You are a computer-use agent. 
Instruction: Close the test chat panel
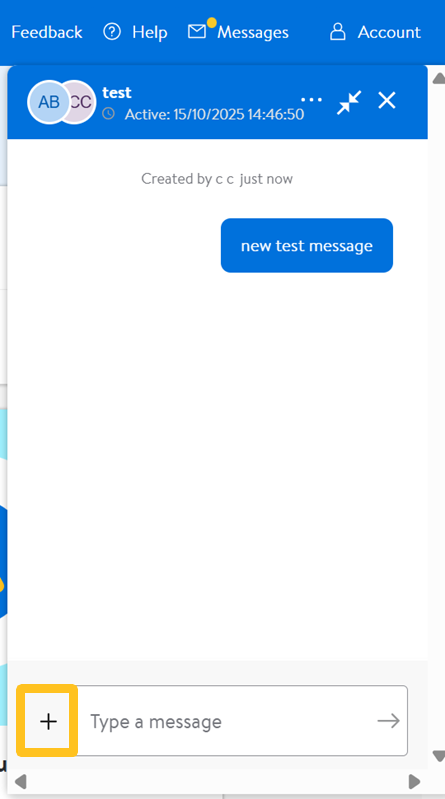point(387,100)
